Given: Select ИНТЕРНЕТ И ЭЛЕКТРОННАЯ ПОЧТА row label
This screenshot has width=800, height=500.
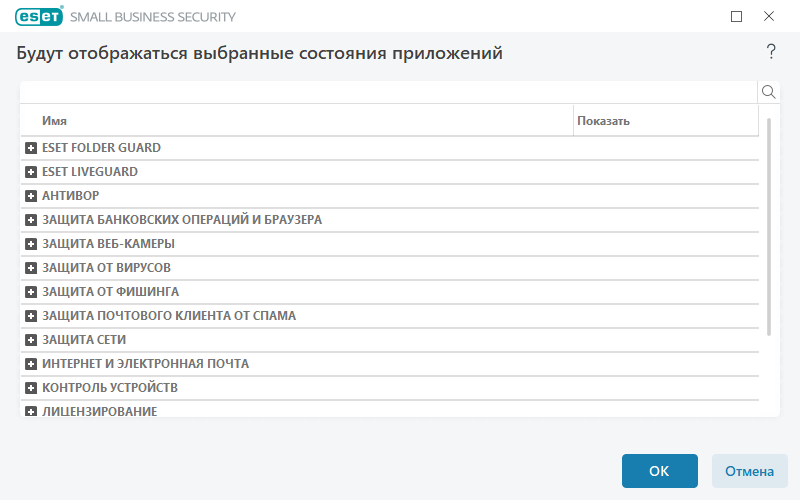Looking at the screenshot, I should tap(145, 364).
